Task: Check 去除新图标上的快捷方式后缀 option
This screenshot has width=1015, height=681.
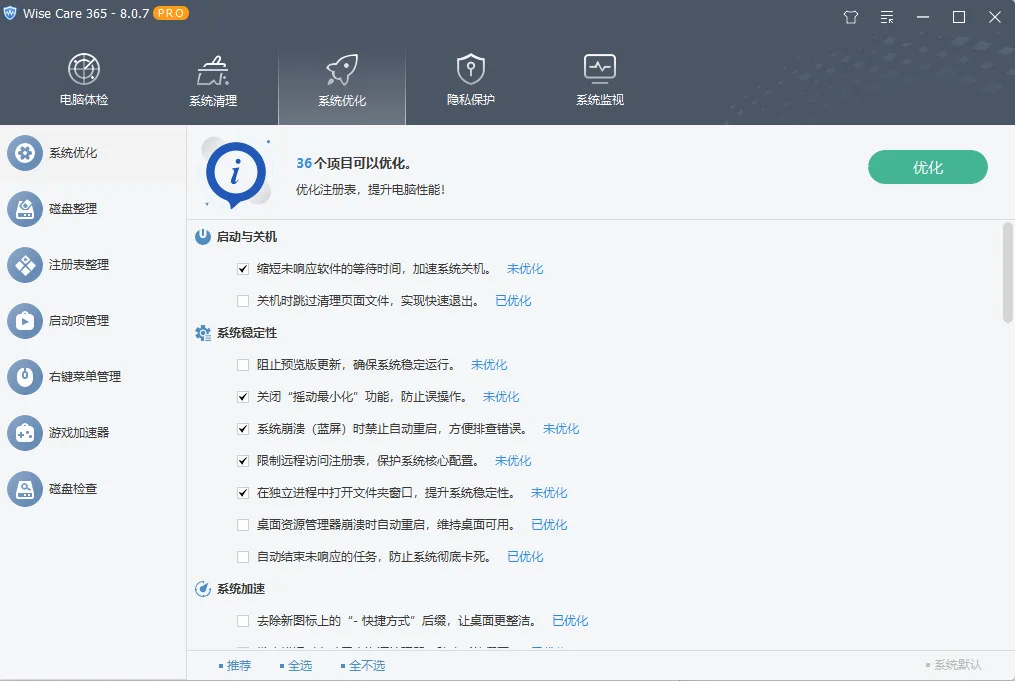Action: tap(243, 621)
